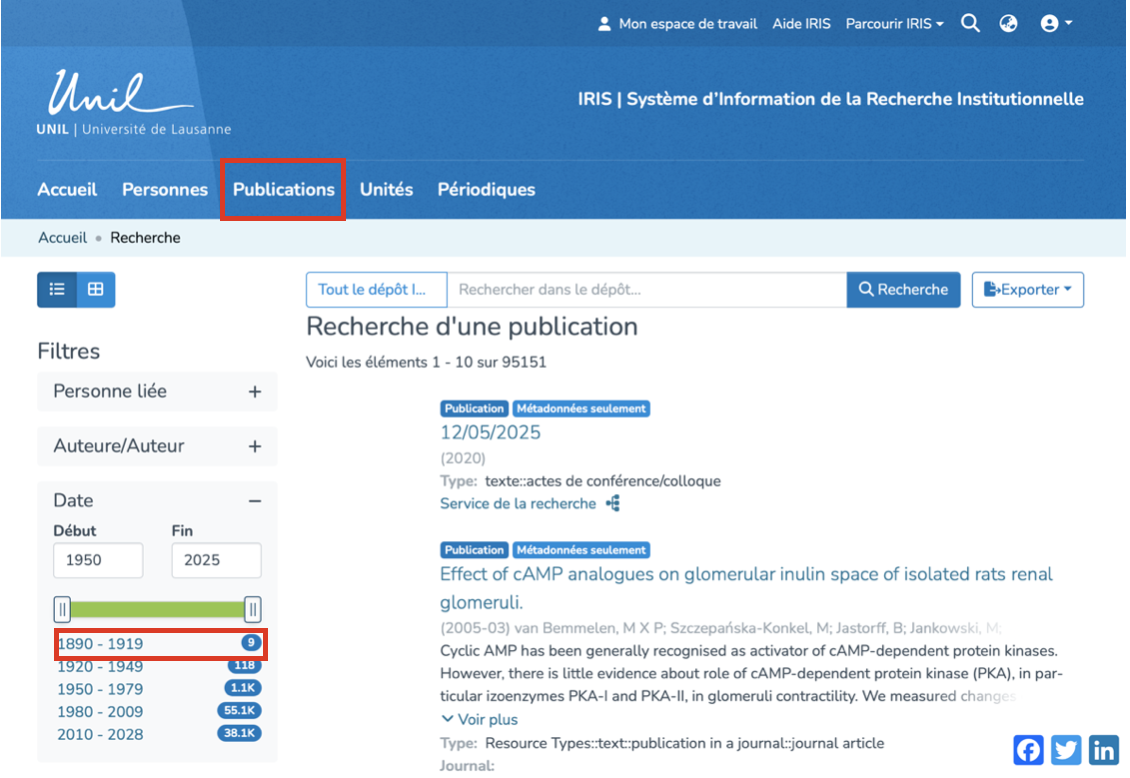Open the Parcourir IRIS menu

(894, 23)
